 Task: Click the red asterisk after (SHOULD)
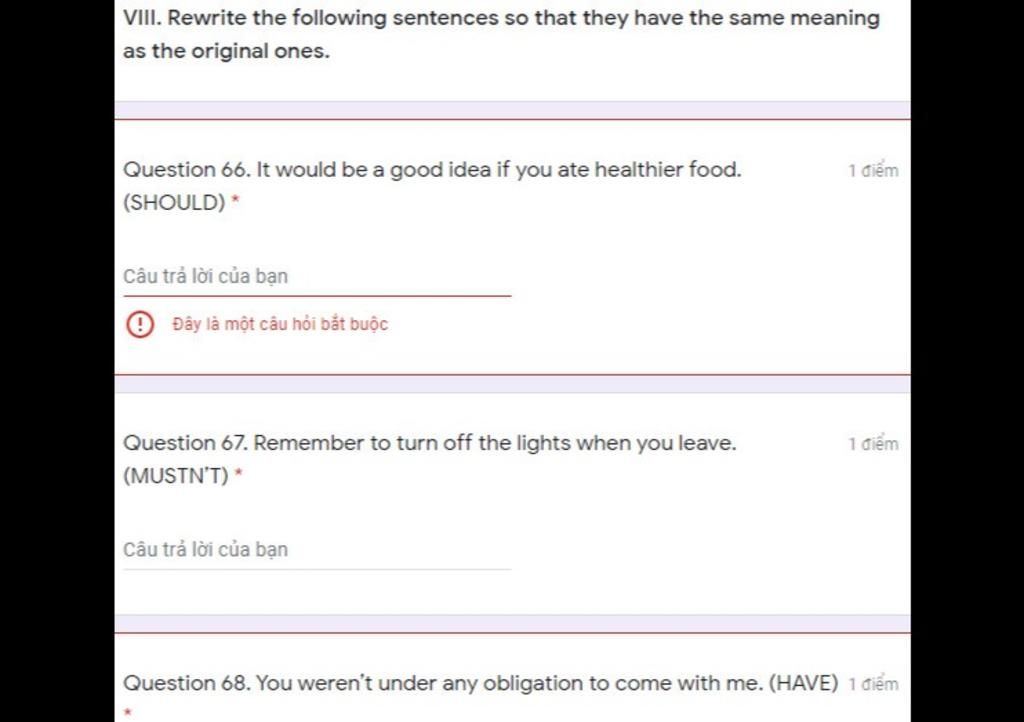236,200
